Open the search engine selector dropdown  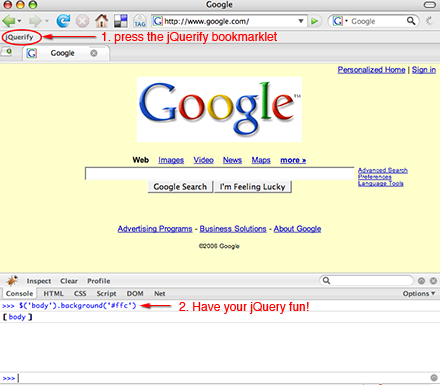pos(340,21)
